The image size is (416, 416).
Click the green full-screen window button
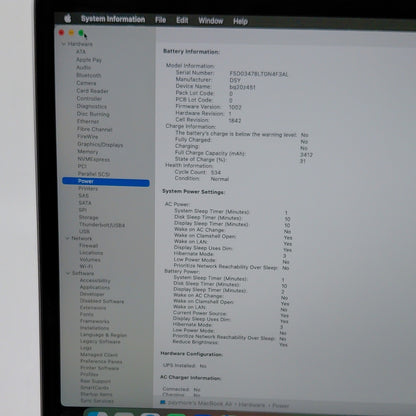[x=81, y=33]
